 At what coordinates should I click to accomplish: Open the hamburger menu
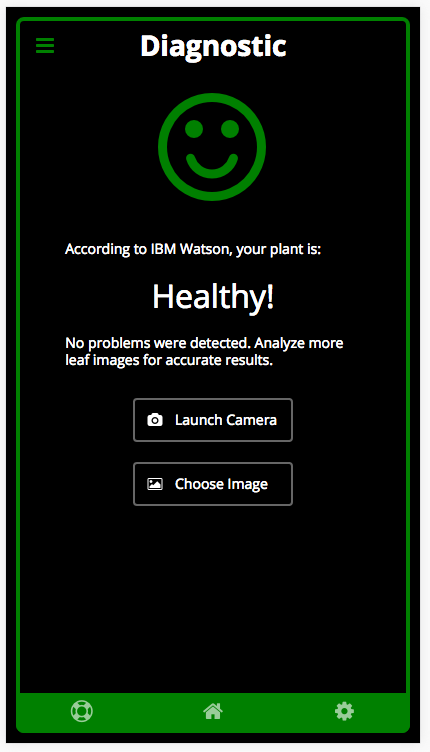coord(45,46)
